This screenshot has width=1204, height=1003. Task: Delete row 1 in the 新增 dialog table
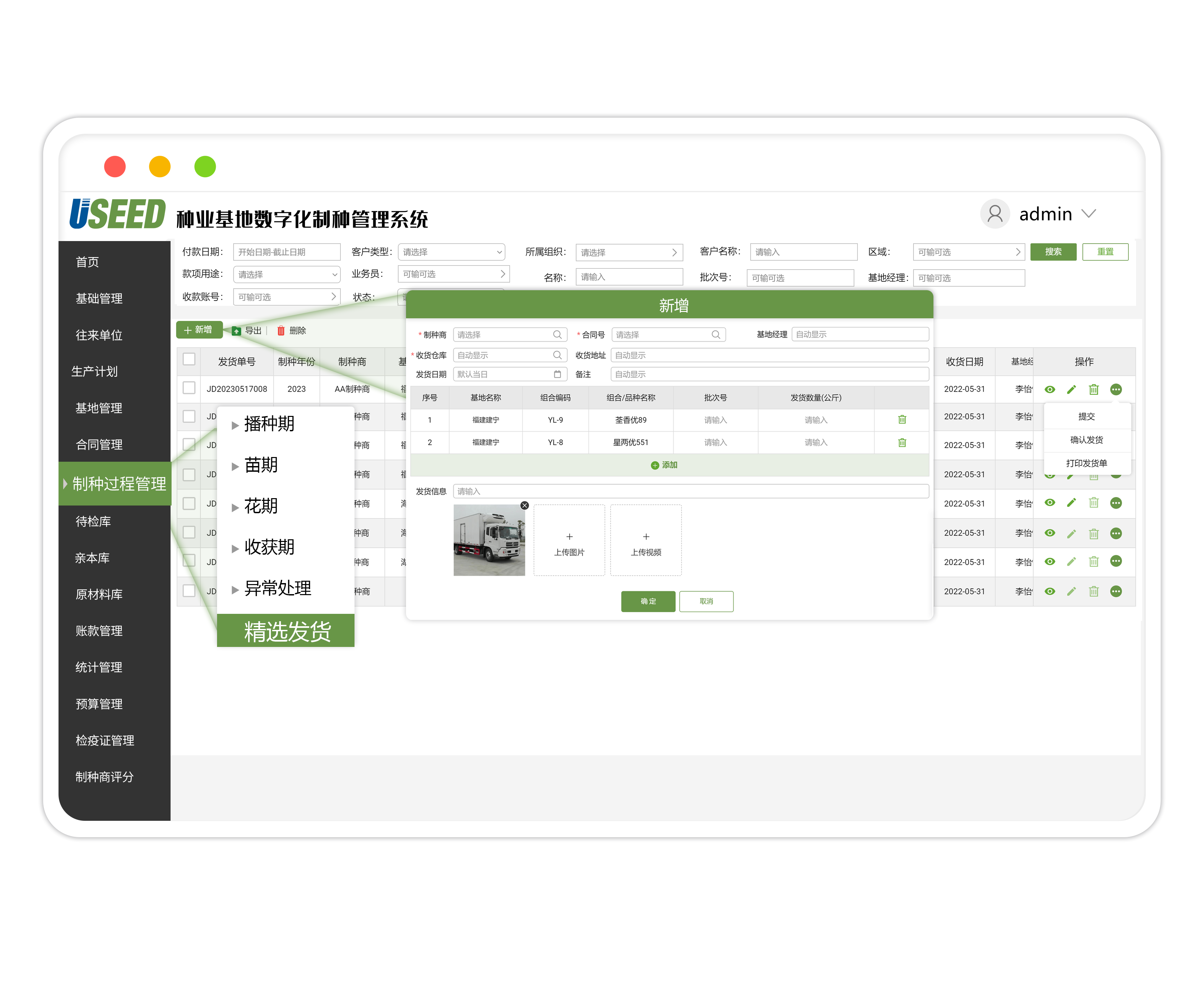pos(902,420)
